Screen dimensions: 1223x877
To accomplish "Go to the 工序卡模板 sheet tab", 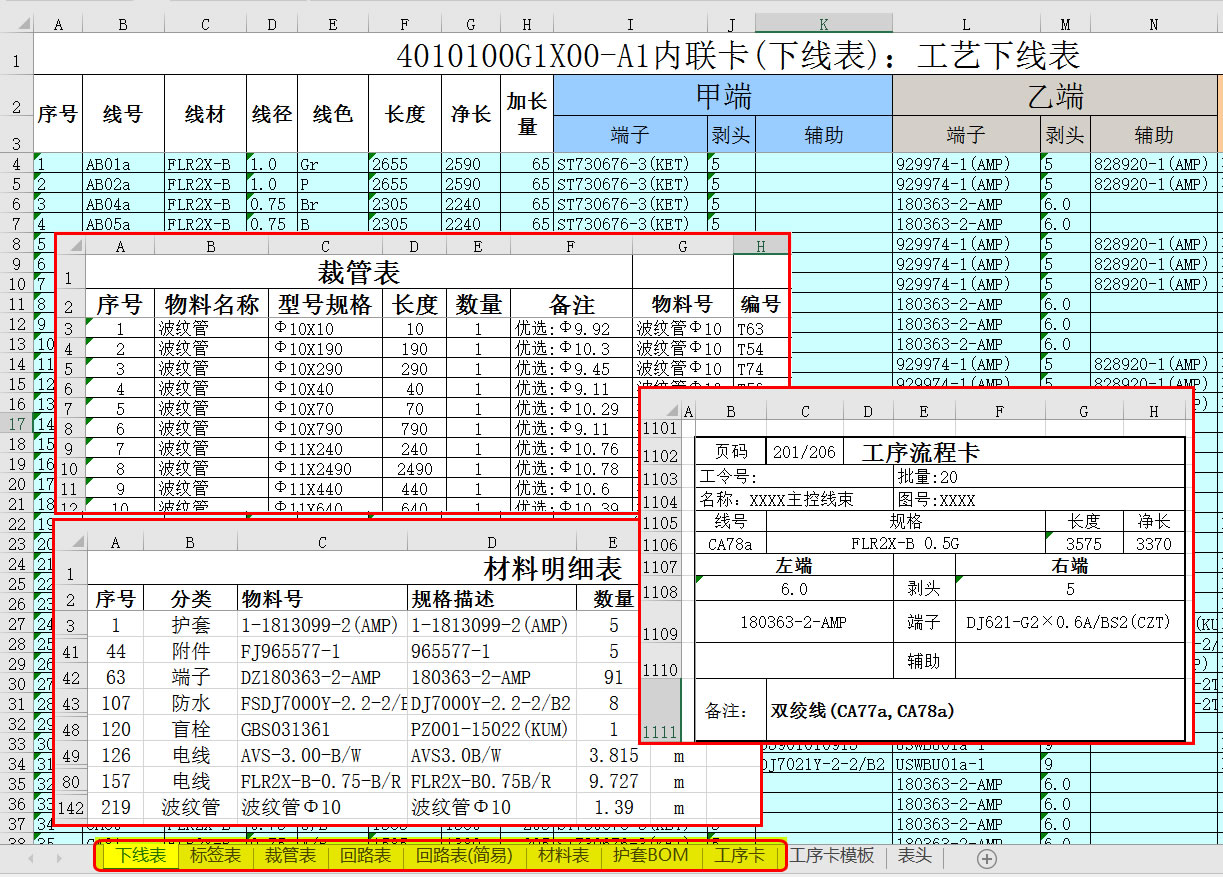I will click(831, 856).
